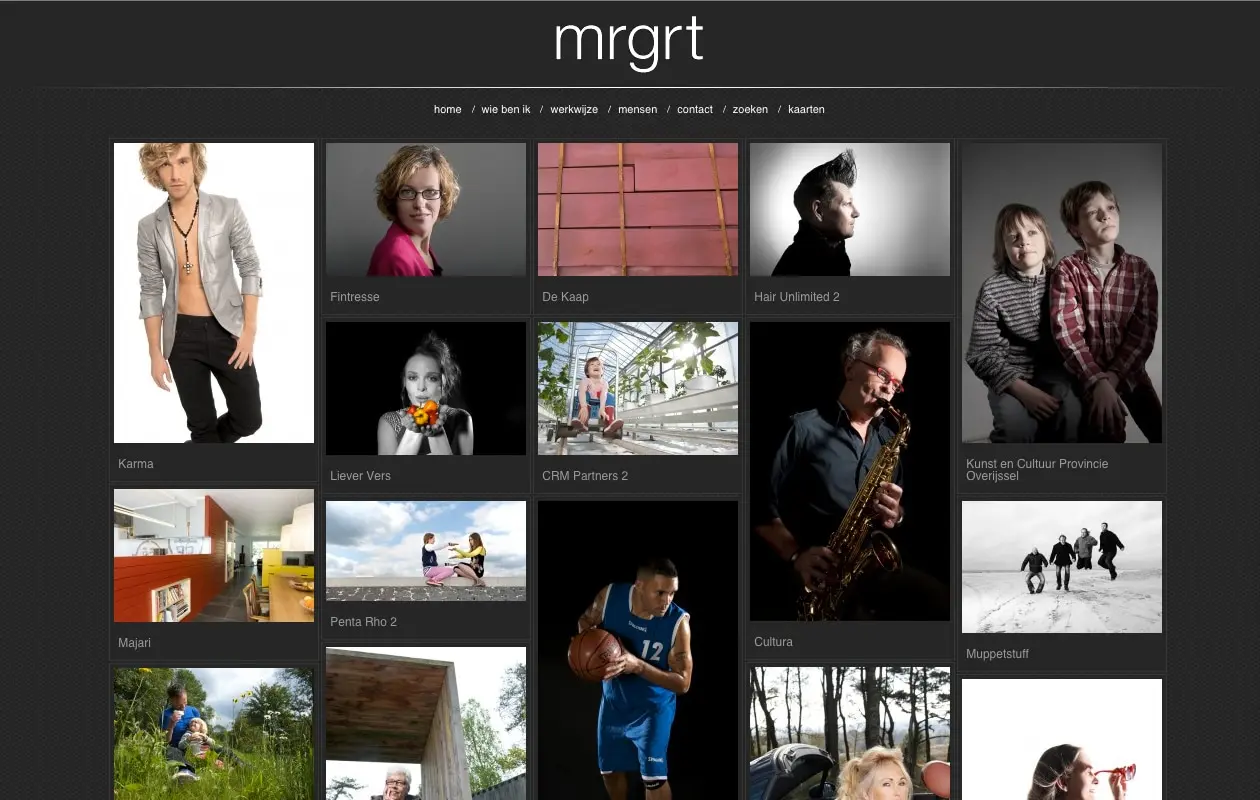
Task: Open the 'zoeken' search page
Action: click(750, 109)
